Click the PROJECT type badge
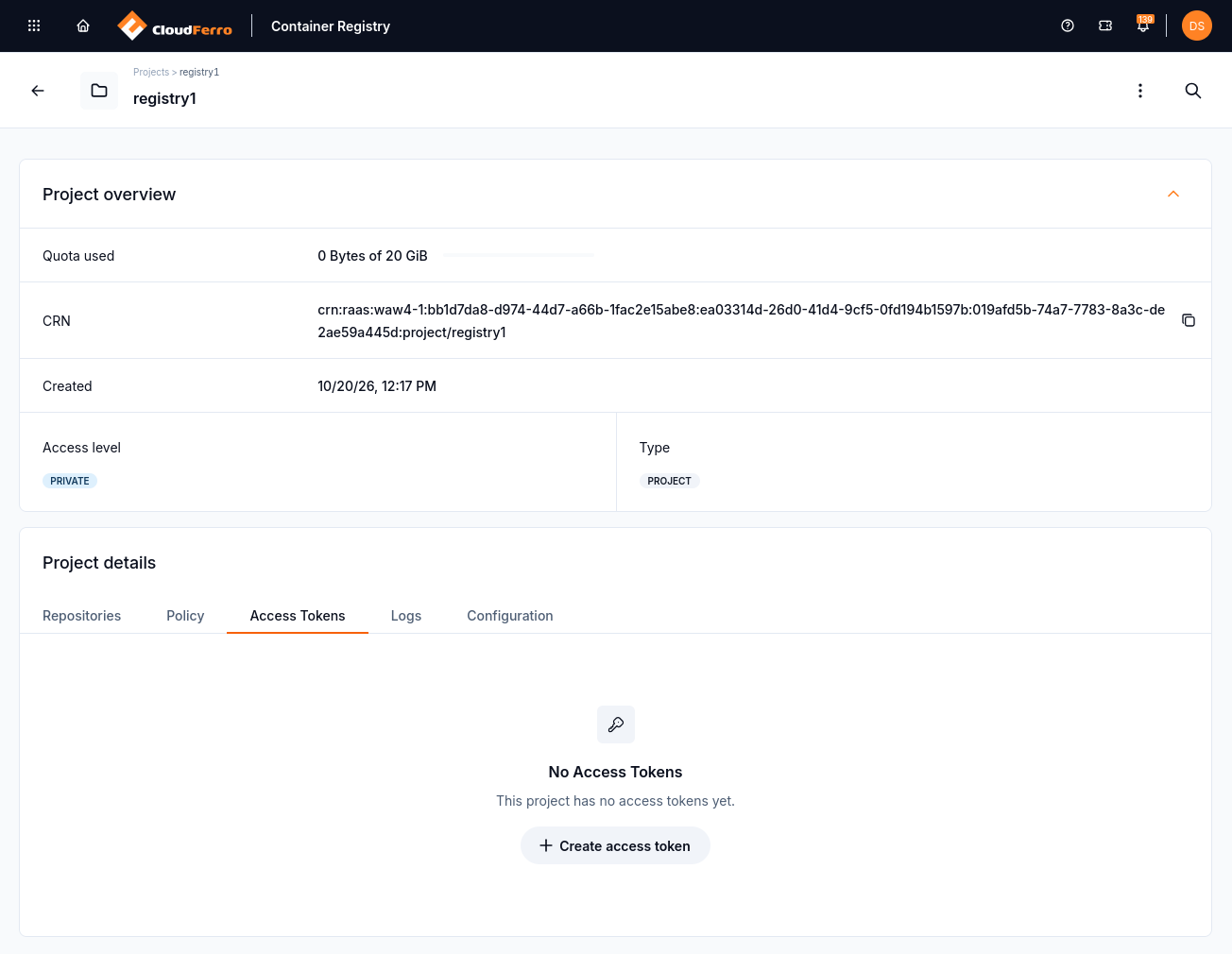This screenshot has height=954, width=1232. 669,481
